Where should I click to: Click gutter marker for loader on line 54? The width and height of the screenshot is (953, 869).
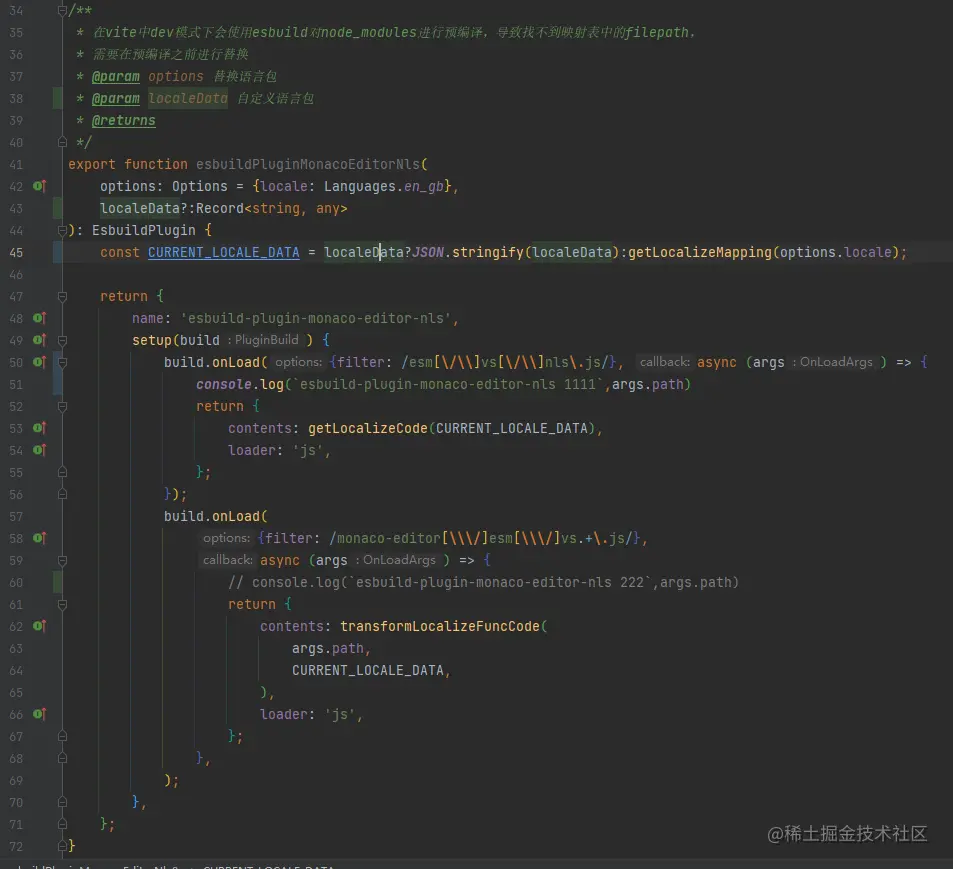40,450
